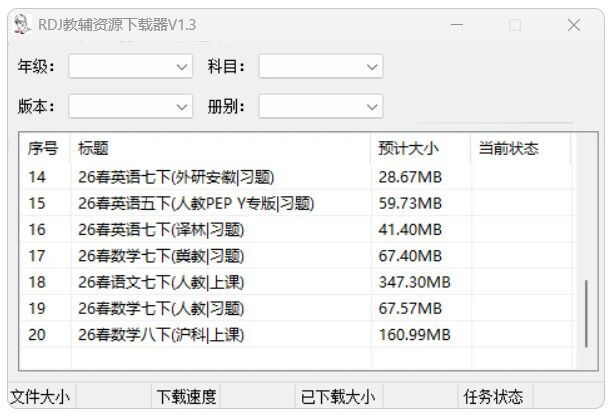Image resolution: width=609 pixels, height=416 pixels.
Task: Select row 26春数学七下(冀教|习题)
Action: click(296, 256)
